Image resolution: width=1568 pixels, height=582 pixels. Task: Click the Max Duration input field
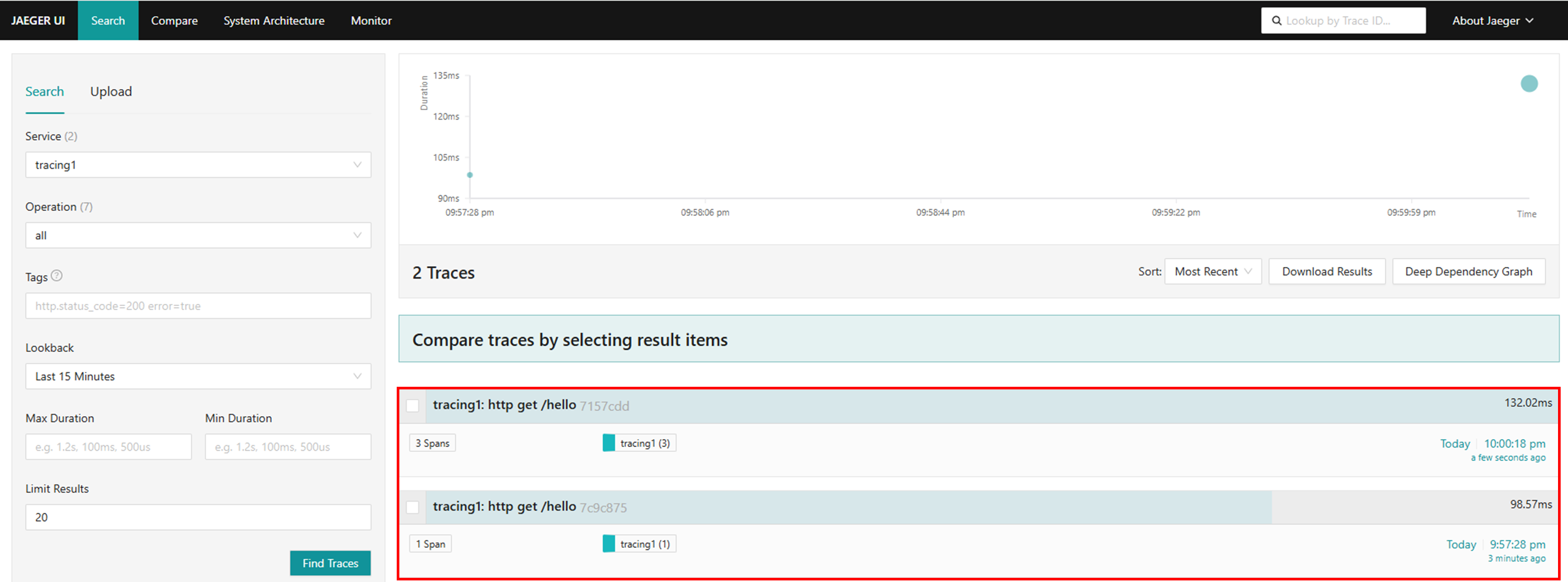click(108, 447)
